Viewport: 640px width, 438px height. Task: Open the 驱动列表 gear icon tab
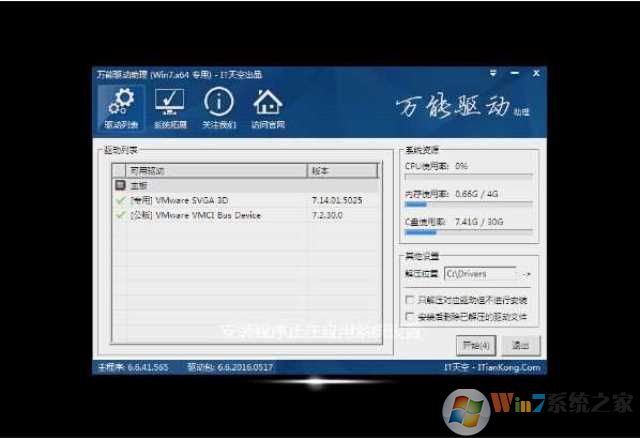click(x=121, y=108)
